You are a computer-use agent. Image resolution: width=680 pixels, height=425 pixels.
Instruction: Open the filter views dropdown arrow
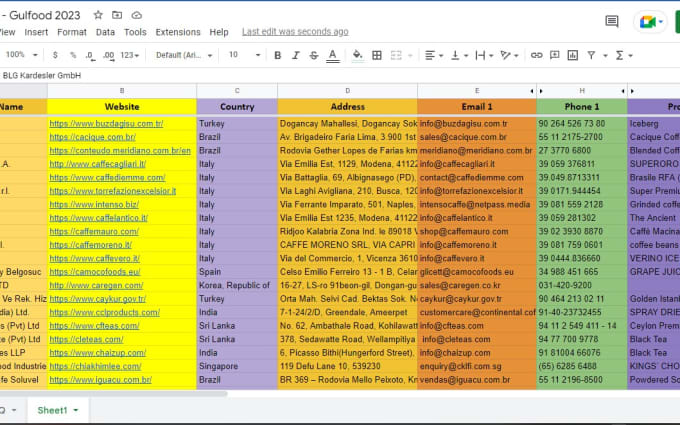coord(605,56)
